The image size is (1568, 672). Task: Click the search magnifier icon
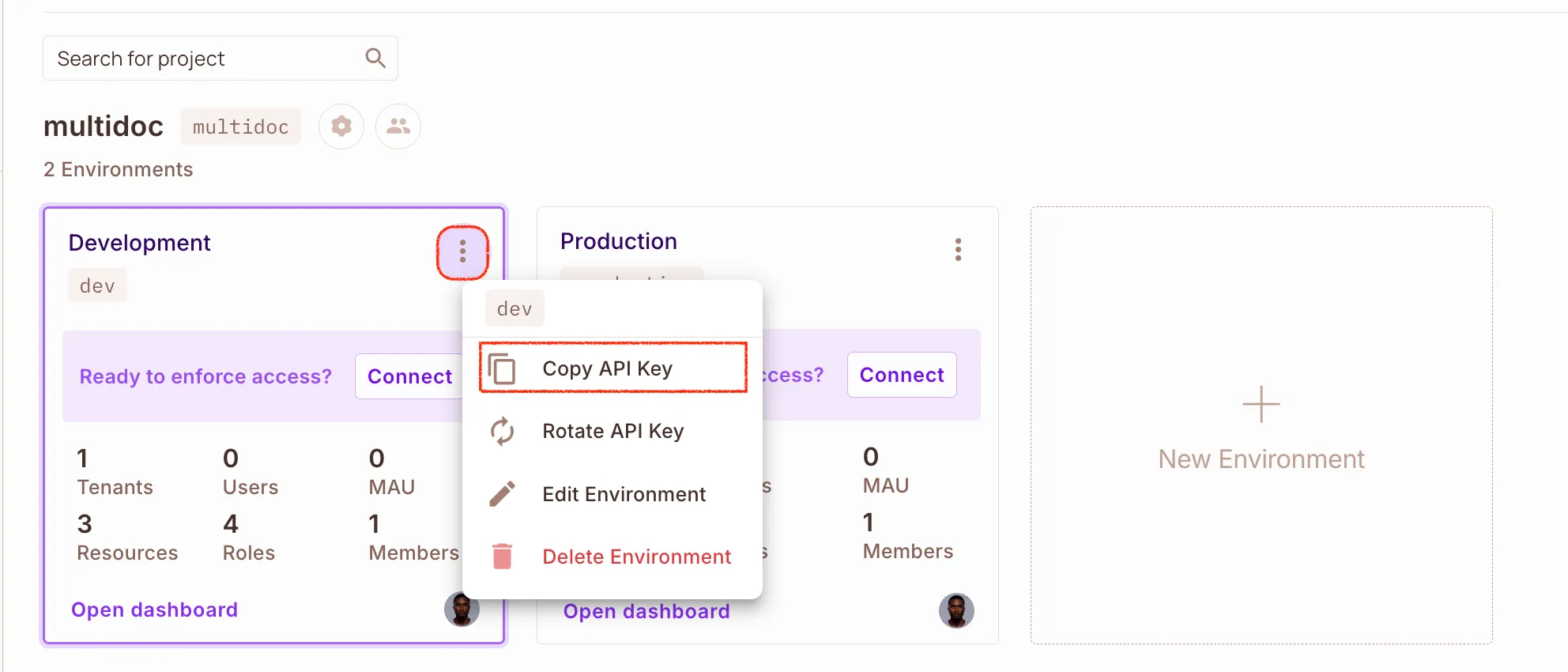[x=375, y=58]
